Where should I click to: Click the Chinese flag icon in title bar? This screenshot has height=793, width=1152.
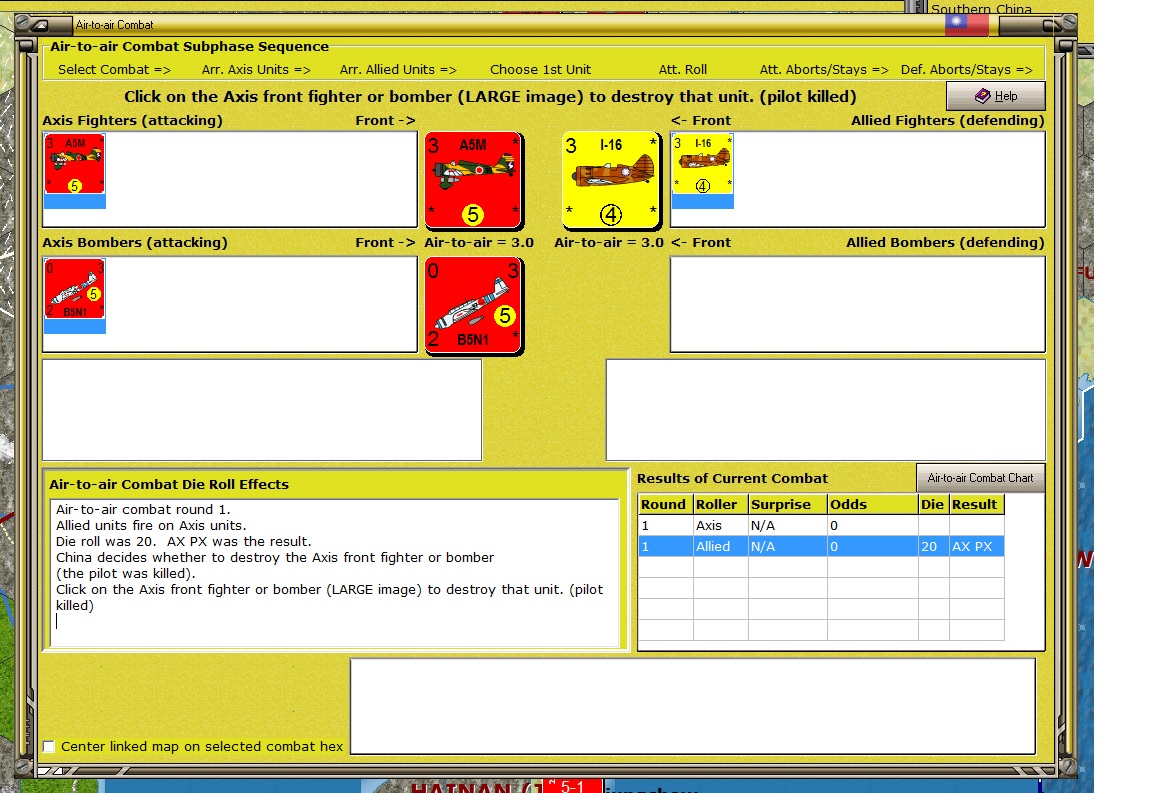click(x=967, y=24)
